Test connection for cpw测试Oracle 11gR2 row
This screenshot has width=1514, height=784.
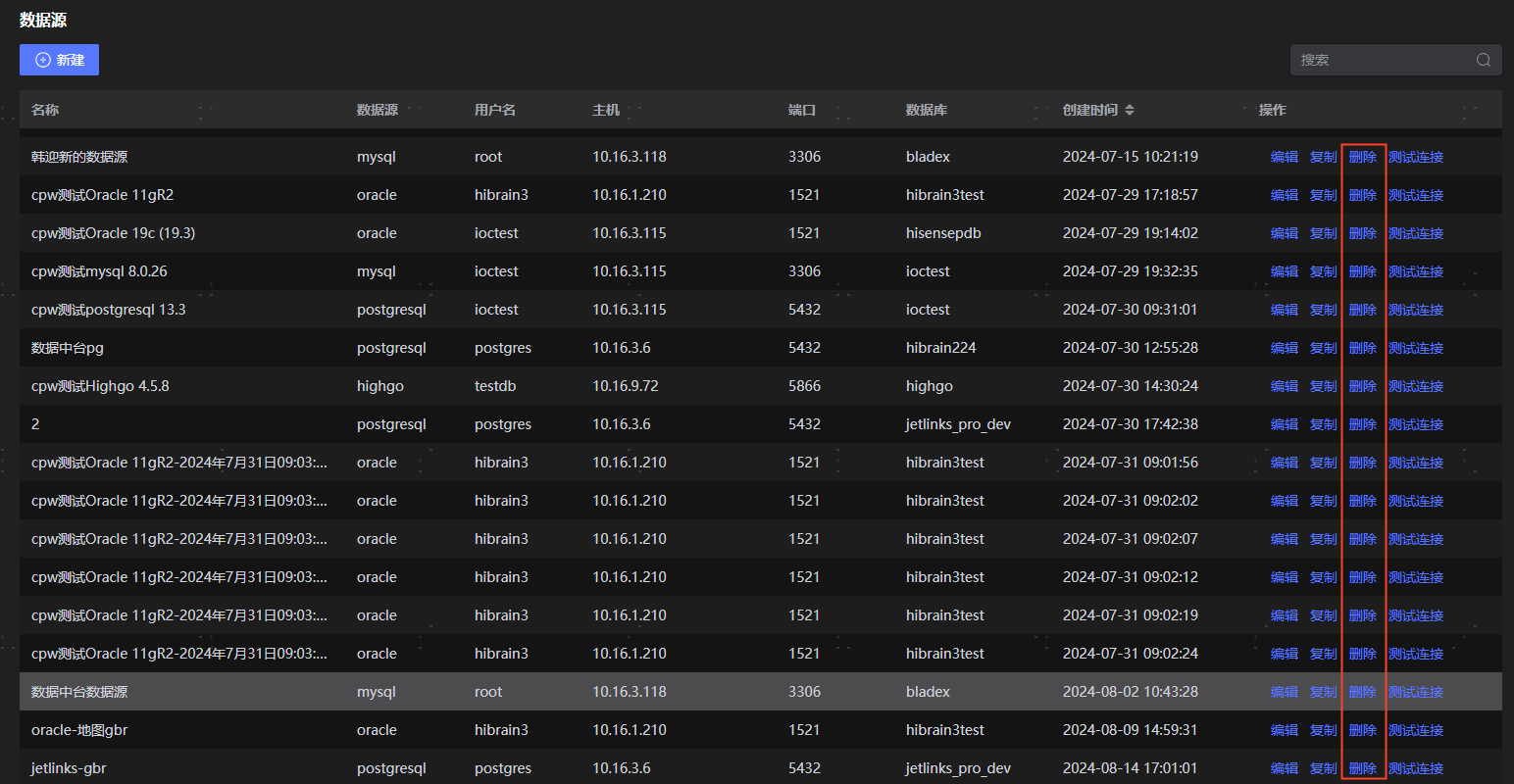click(1416, 195)
